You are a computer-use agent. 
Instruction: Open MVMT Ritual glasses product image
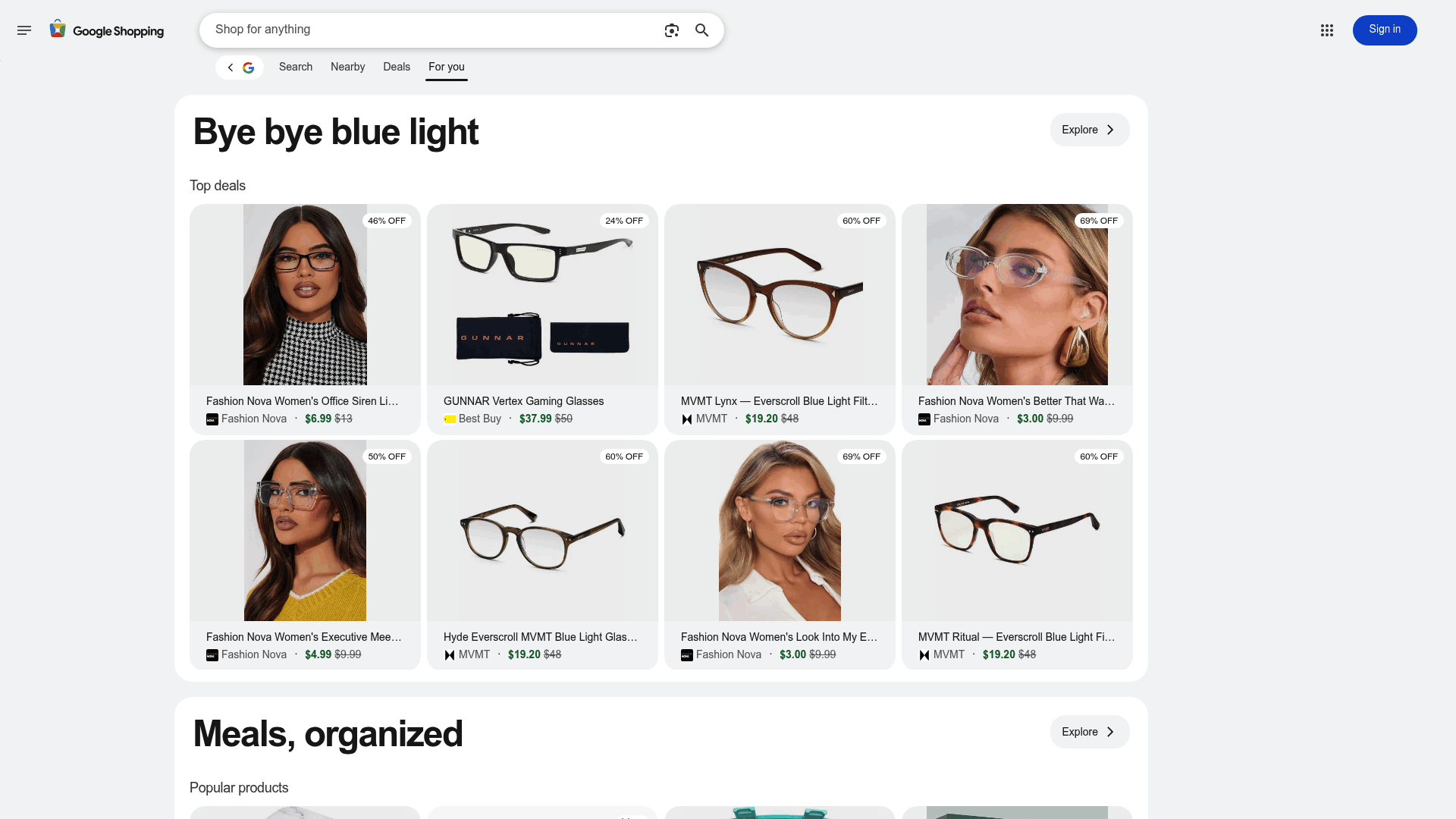point(1017,530)
